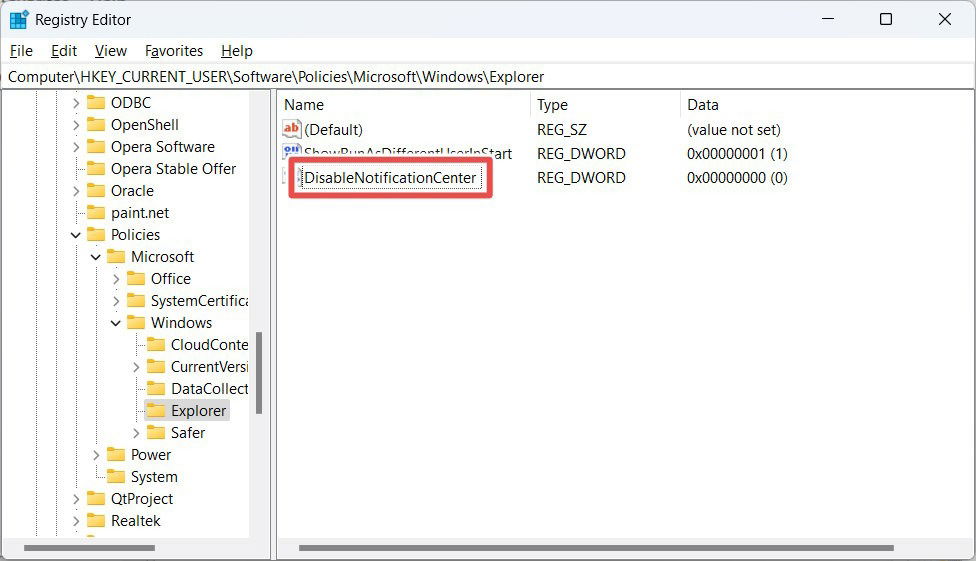Click the ODBC folder icon
Image resolution: width=976 pixels, height=561 pixels.
(96, 103)
